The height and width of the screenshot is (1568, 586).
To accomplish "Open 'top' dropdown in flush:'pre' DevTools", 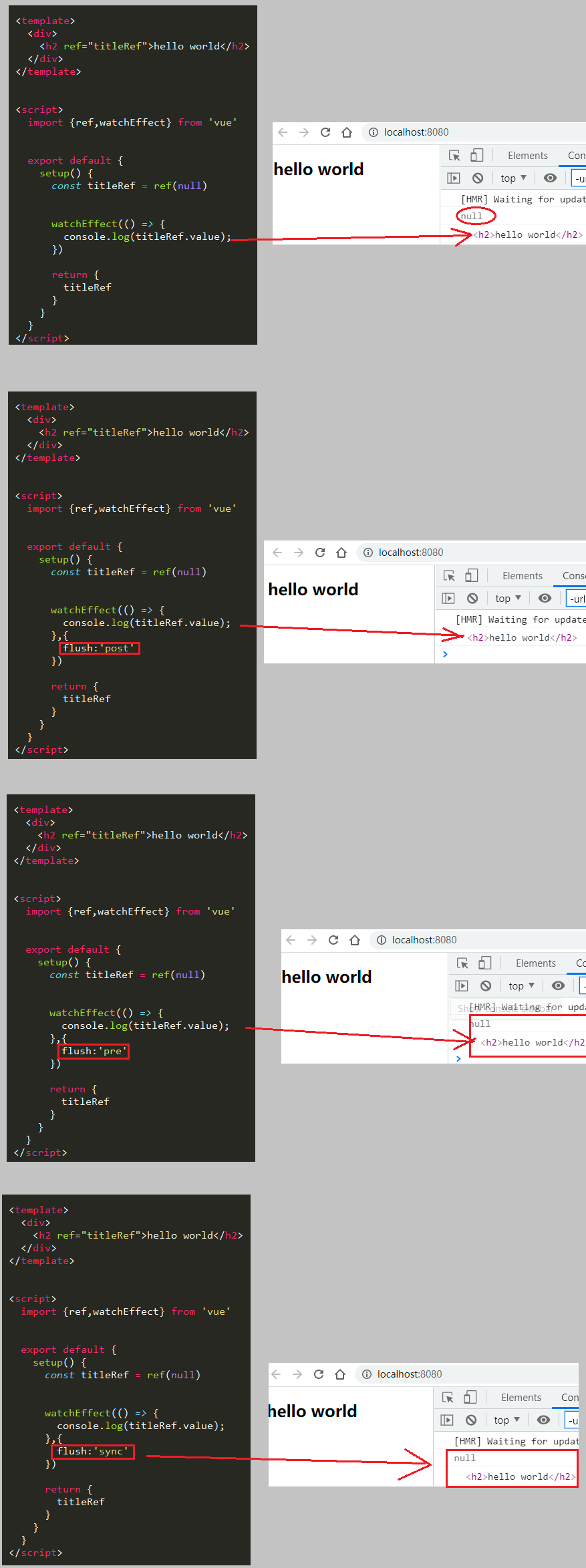I will (x=521, y=985).
